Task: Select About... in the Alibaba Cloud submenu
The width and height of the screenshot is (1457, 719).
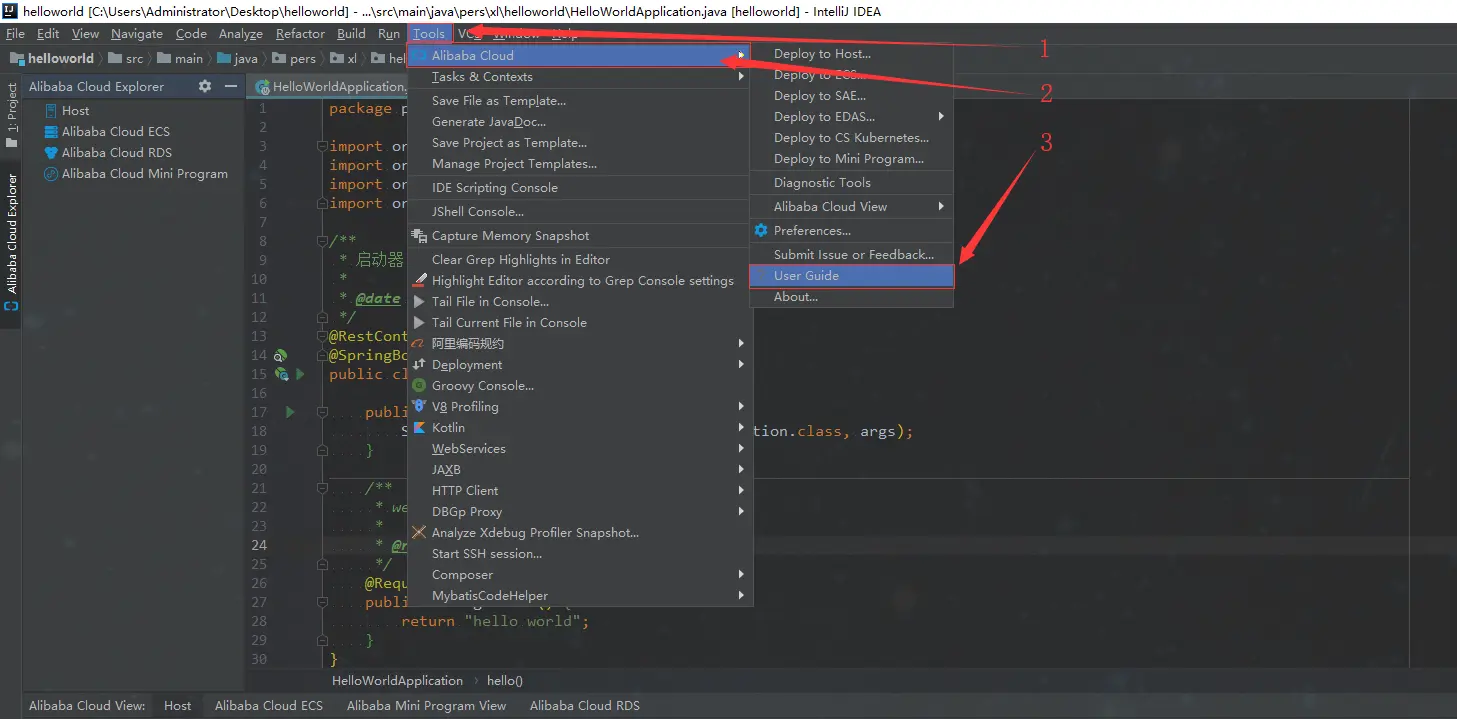Action: [852, 297]
